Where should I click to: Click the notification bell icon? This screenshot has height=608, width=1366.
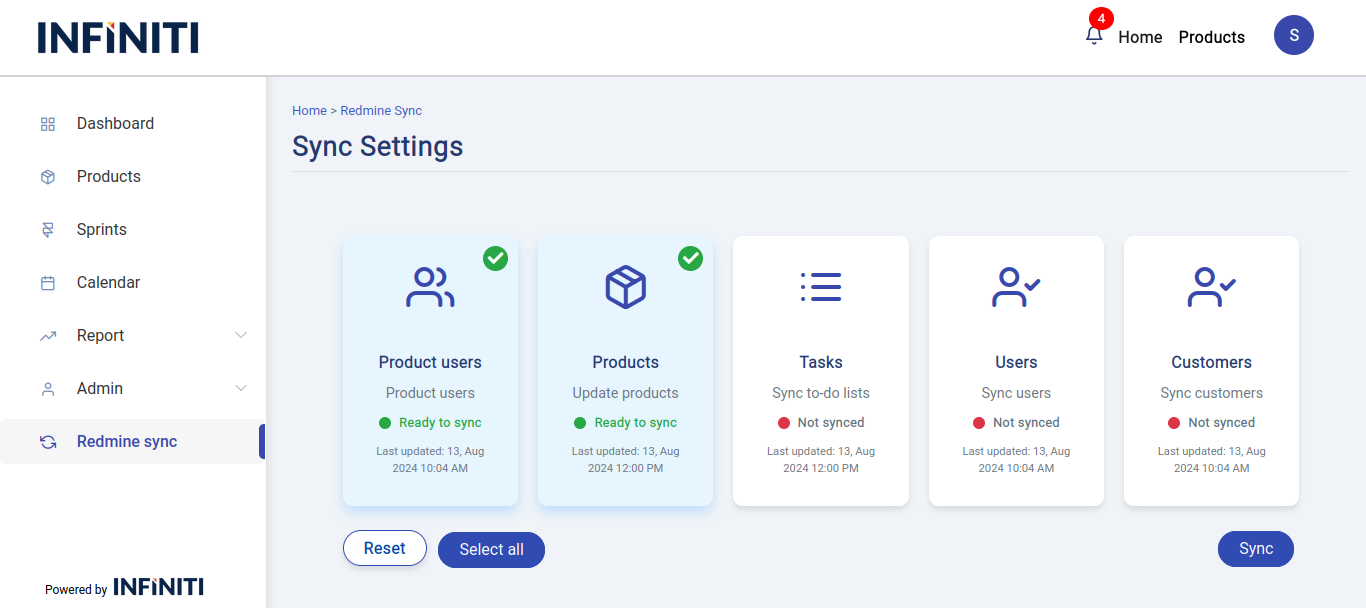coord(1094,36)
